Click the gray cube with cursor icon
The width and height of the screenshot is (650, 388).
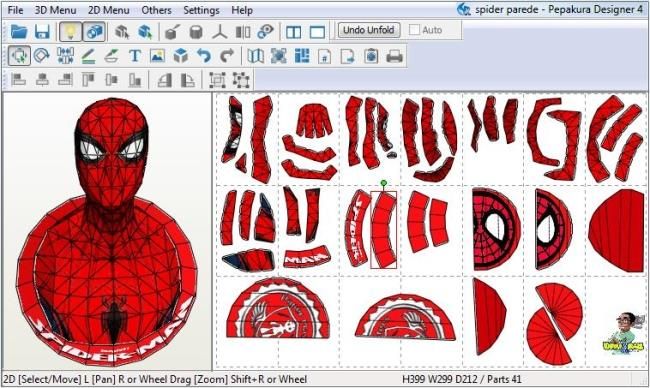[x=122, y=32]
